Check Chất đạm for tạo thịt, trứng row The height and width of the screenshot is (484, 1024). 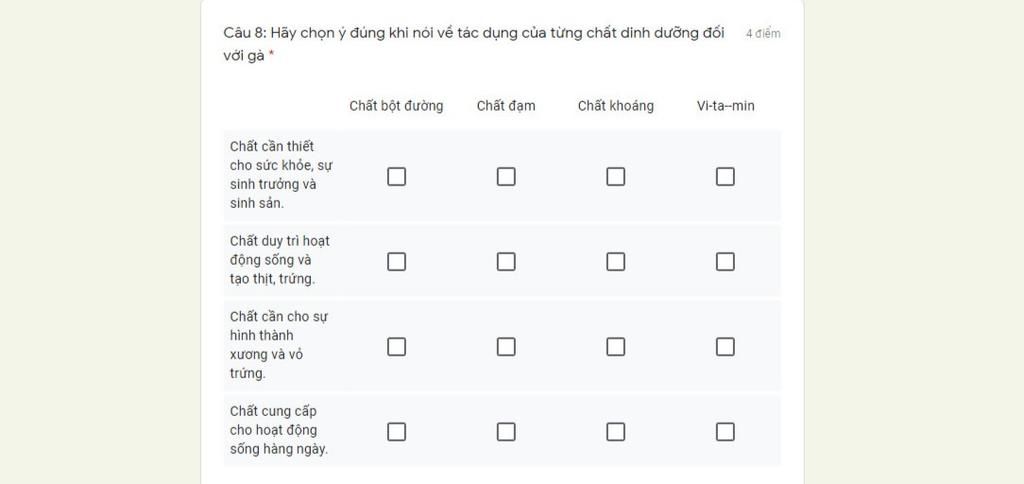[x=506, y=261]
